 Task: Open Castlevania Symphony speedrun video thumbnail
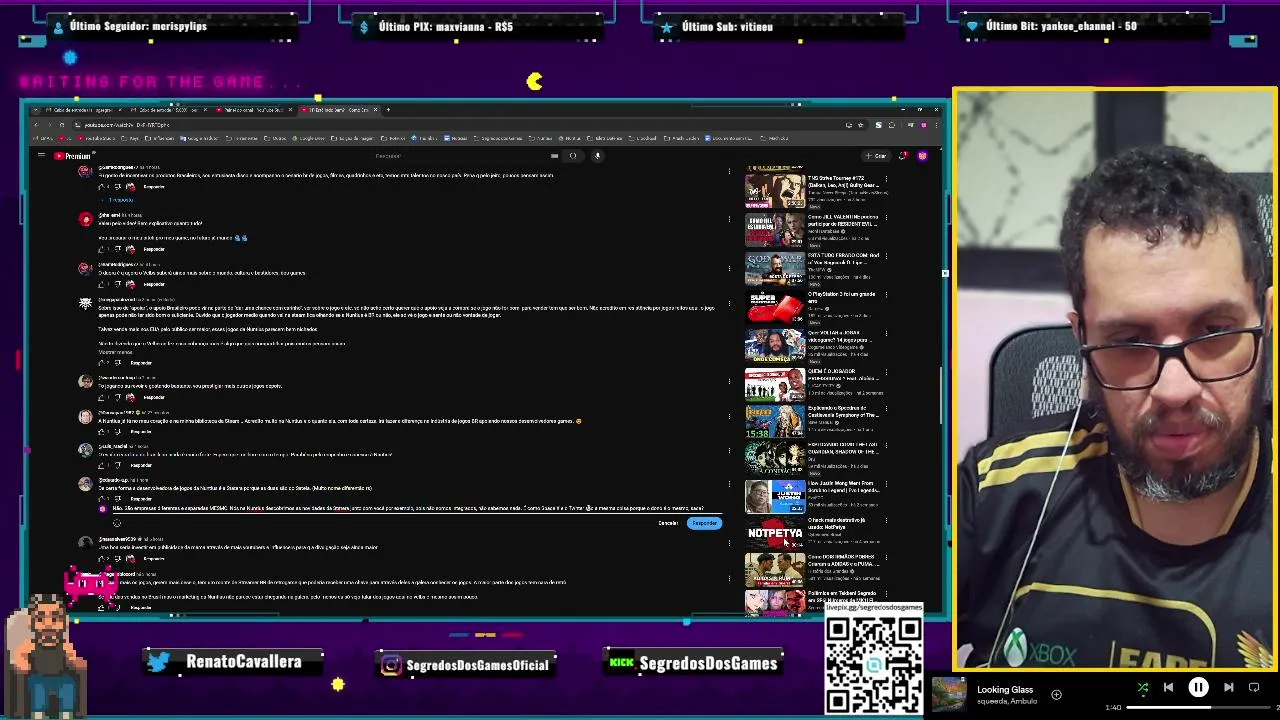pos(774,419)
